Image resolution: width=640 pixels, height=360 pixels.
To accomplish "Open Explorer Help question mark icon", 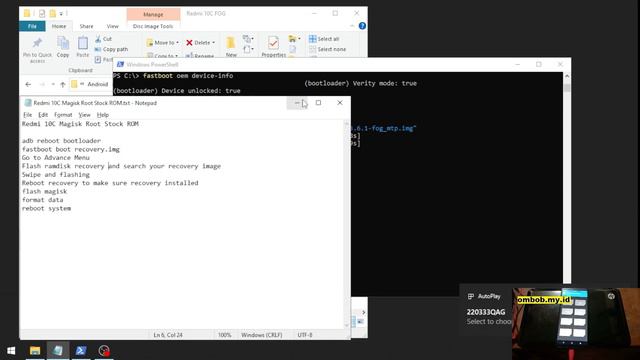I will pos(362,26).
